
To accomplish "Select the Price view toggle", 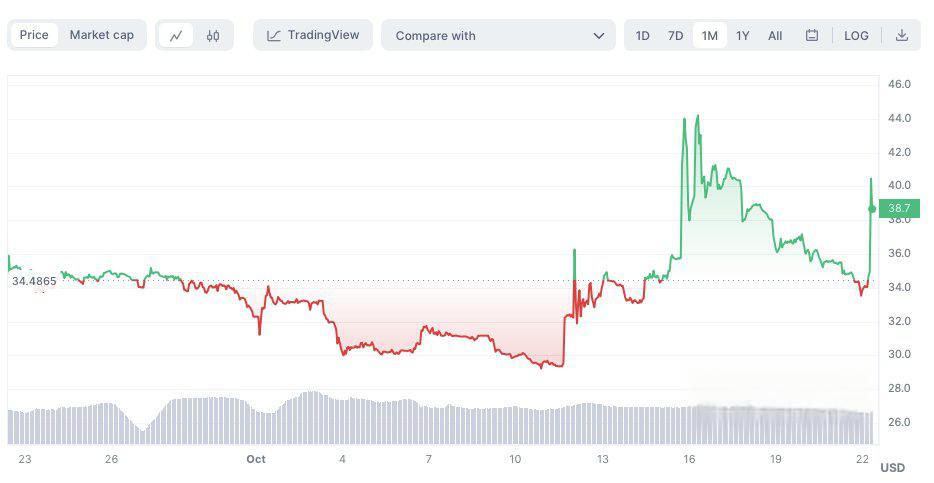I will (x=34, y=35).
